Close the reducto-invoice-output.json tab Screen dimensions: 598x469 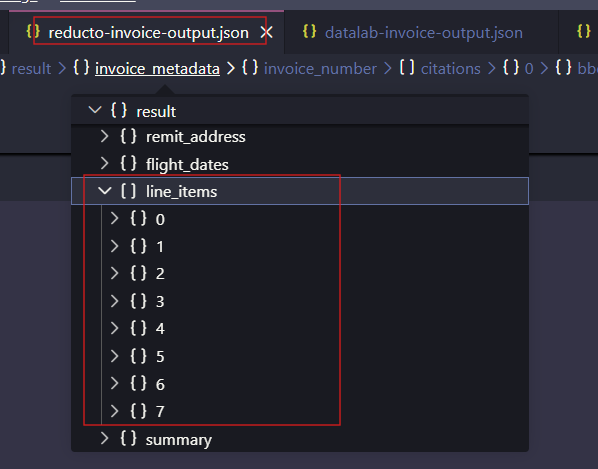point(267,32)
